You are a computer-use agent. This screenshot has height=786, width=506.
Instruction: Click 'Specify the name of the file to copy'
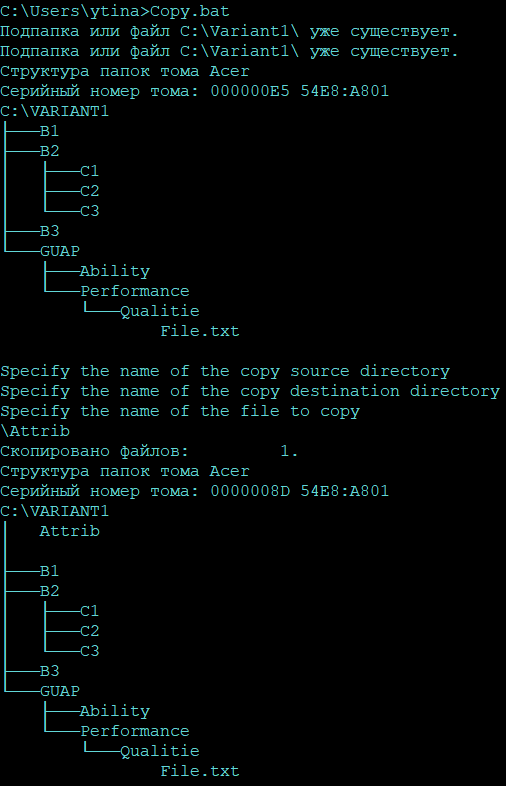(180, 412)
